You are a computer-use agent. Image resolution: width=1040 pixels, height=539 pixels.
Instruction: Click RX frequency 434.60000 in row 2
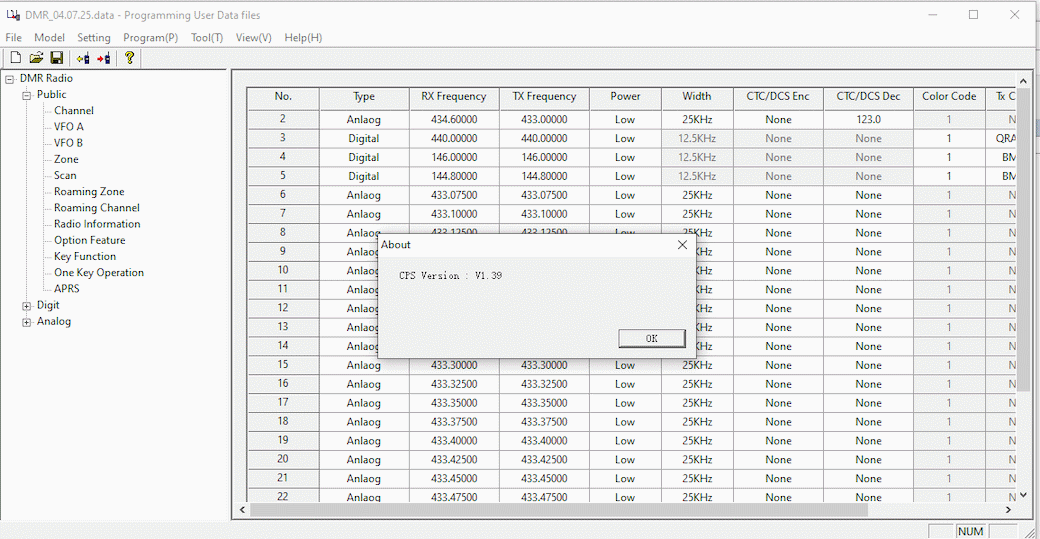[454, 119]
